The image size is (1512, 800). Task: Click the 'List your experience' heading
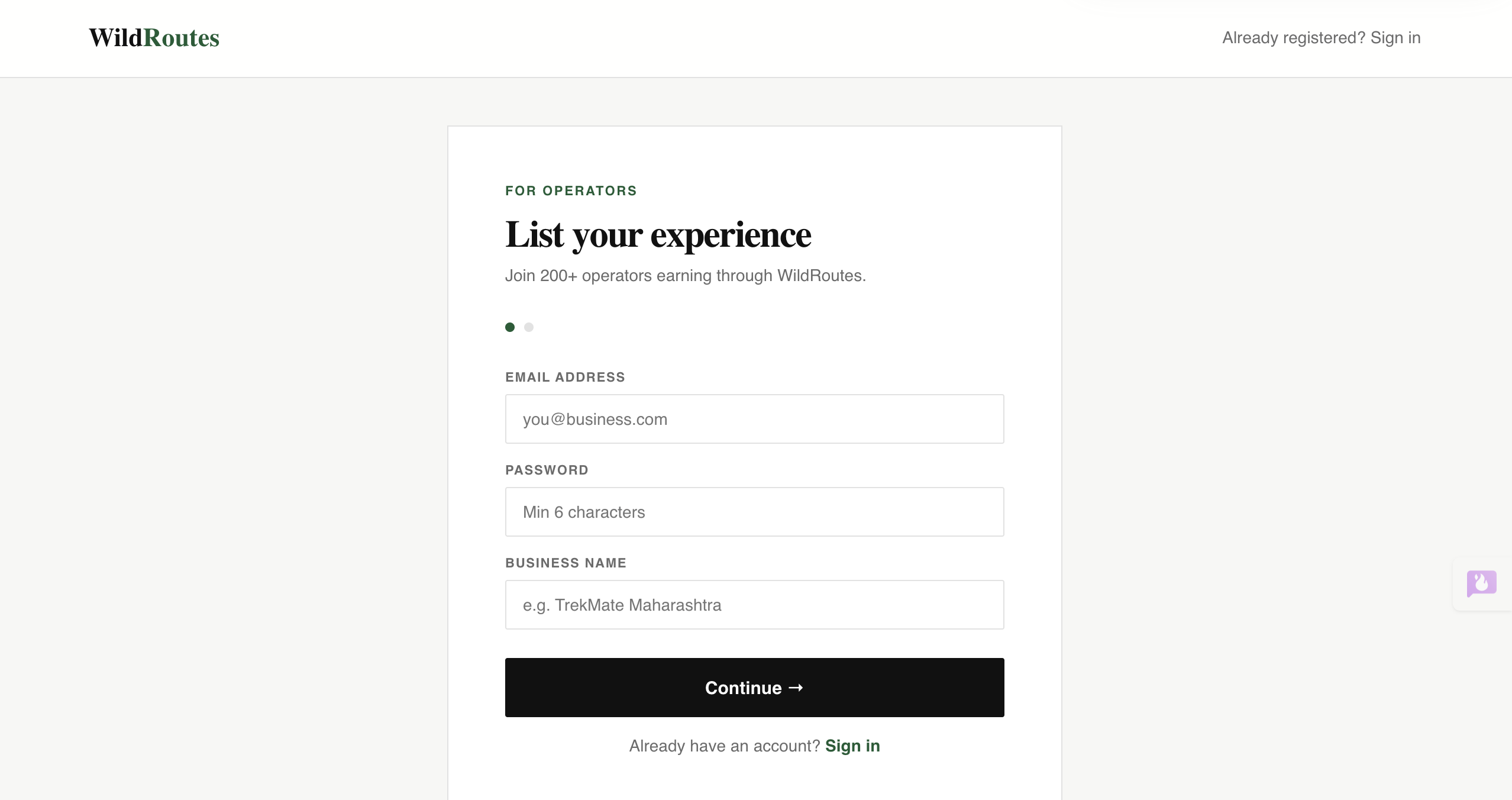(x=658, y=235)
